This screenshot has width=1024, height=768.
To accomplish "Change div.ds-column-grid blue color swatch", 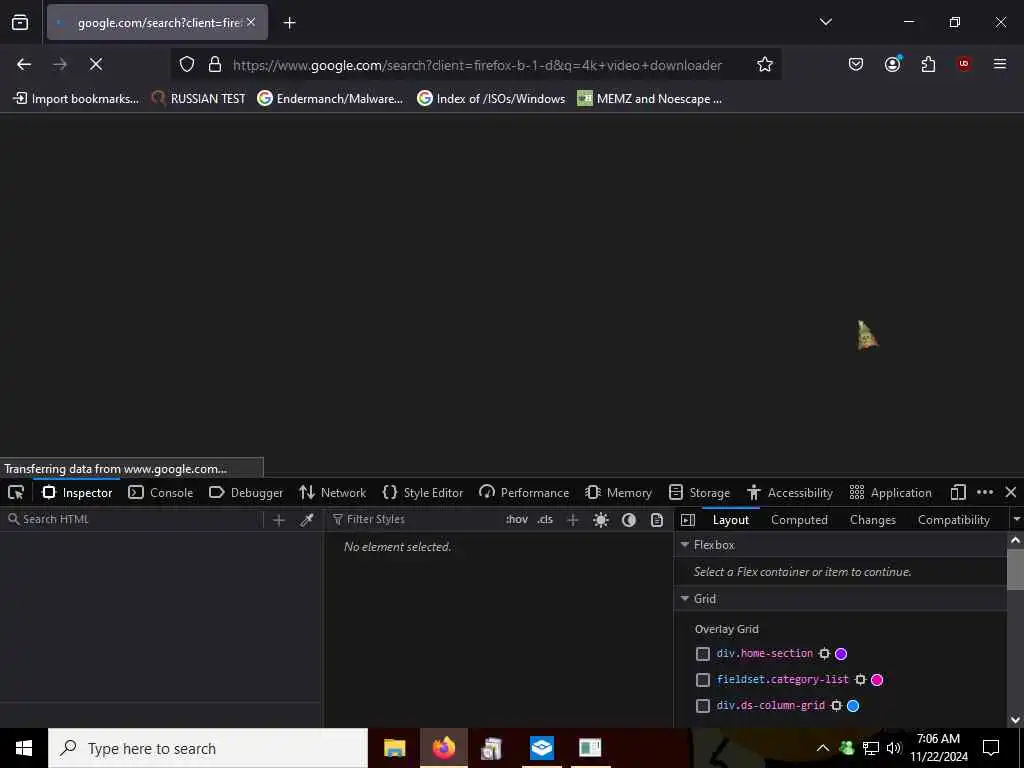I will pyautogui.click(x=853, y=706).
